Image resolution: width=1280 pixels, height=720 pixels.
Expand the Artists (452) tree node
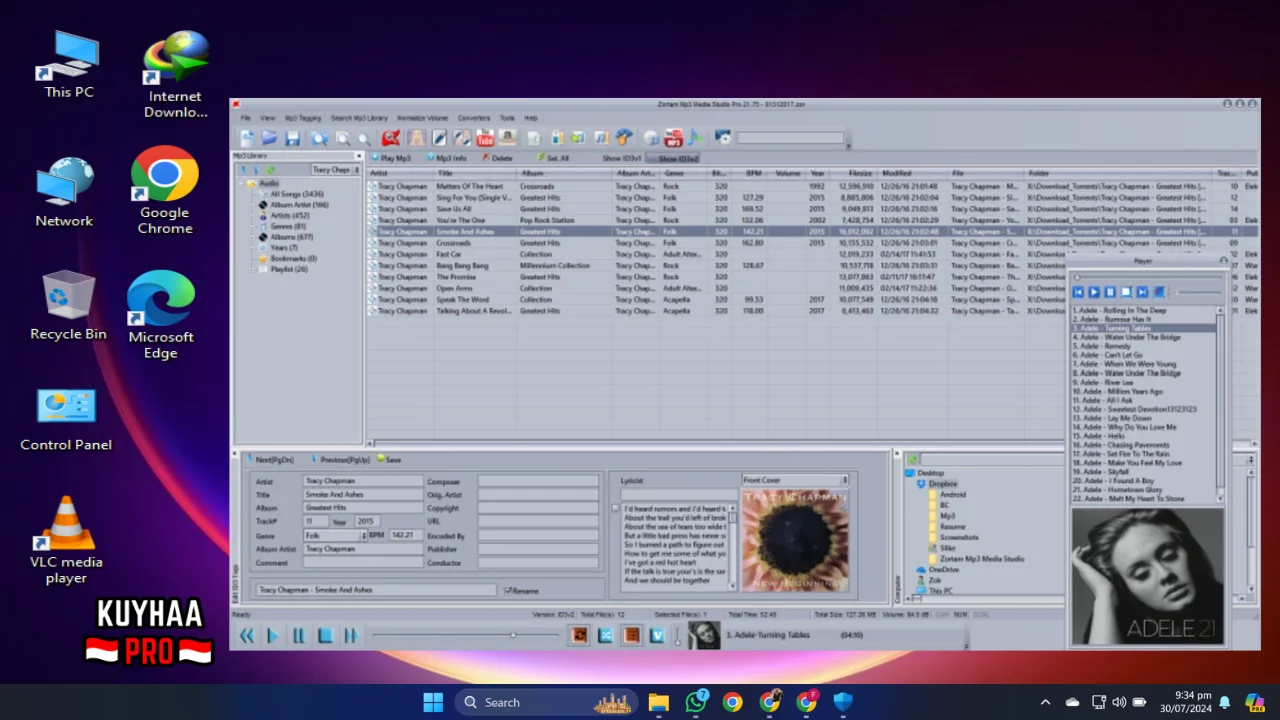(x=252, y=216)
